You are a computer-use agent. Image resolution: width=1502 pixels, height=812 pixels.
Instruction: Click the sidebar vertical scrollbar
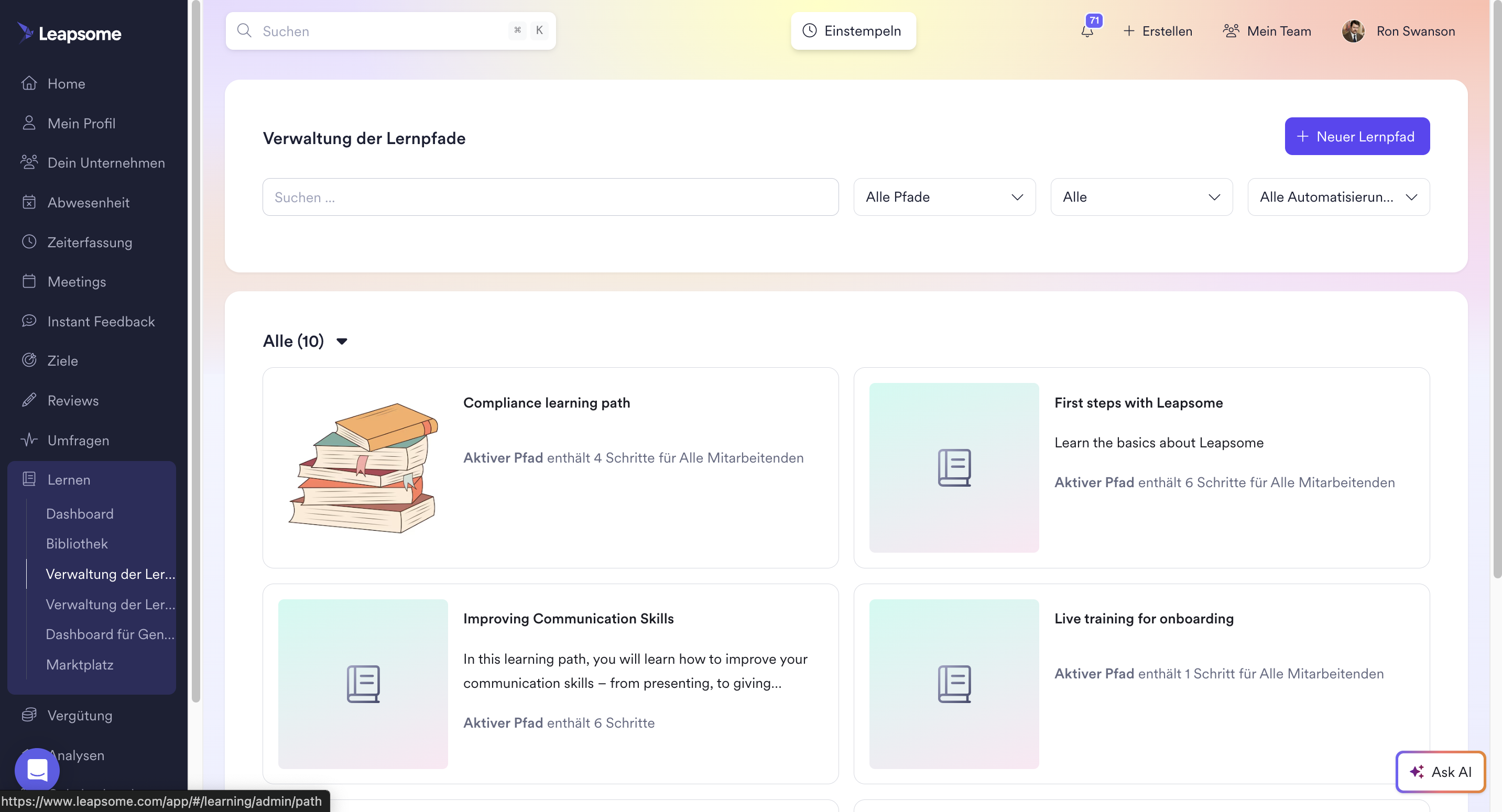(195, 352)
